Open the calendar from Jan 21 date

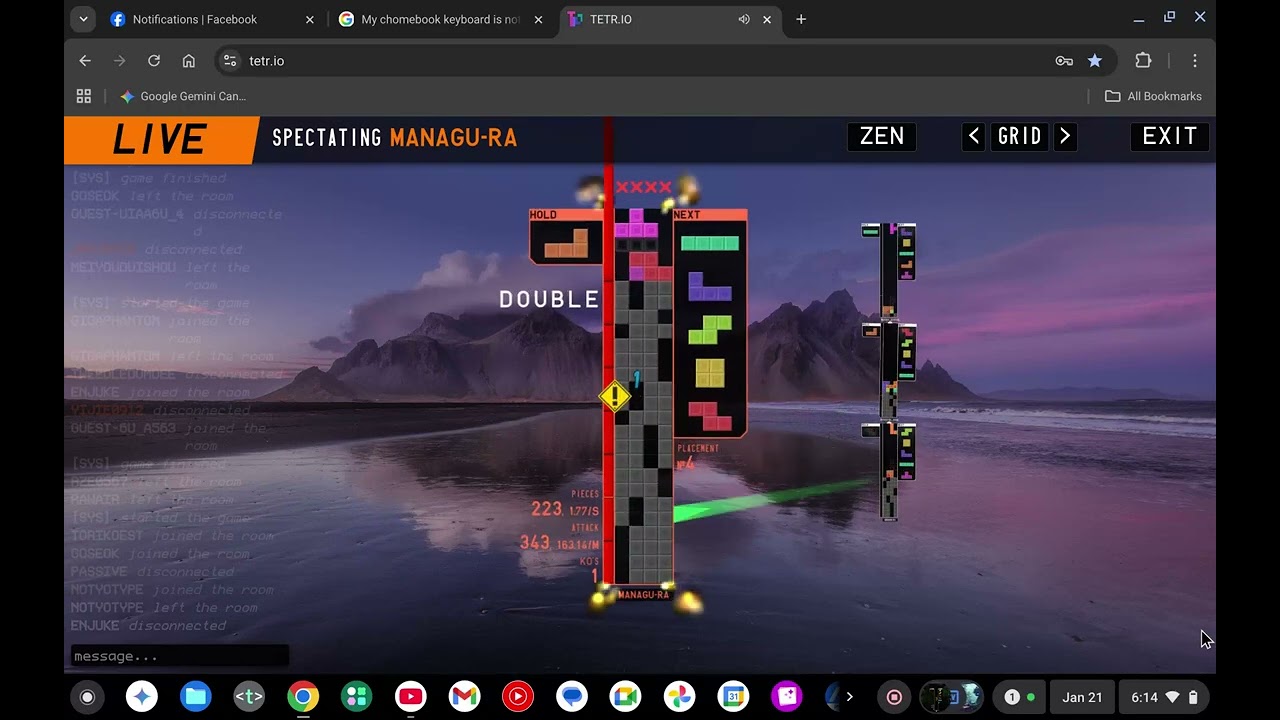click(x=1082, y=697)
